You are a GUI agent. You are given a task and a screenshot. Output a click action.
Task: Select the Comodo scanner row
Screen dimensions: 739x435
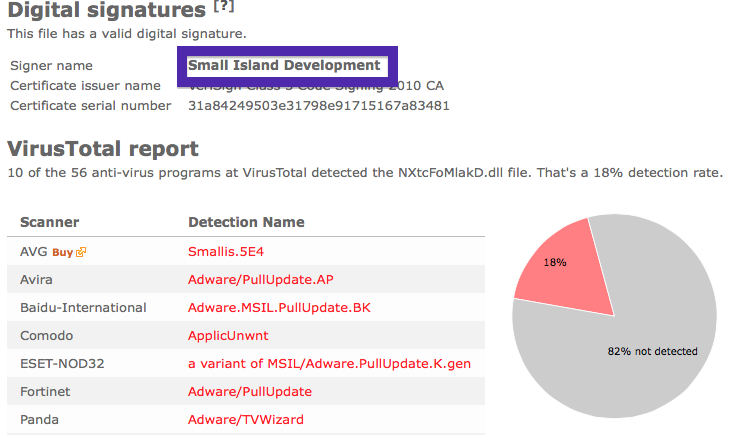[246, 336]
